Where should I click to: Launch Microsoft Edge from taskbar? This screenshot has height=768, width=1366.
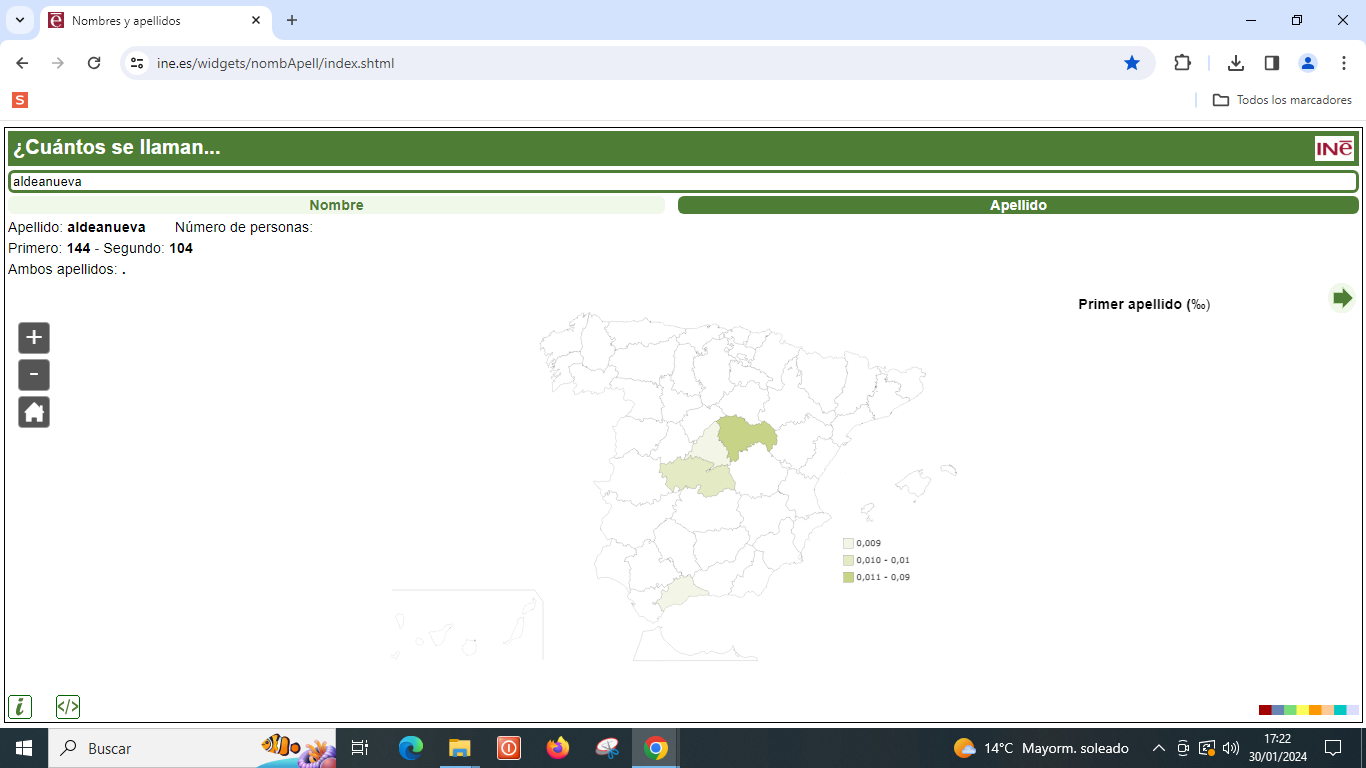point(410,748)
